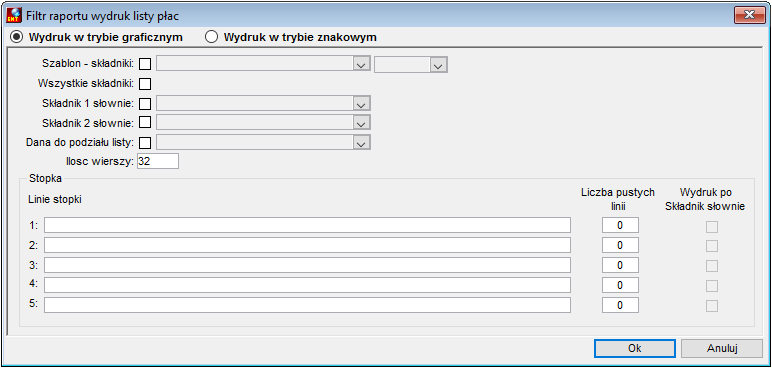Image resolution: width=772 pixels, height=368 pixels.
Task: Focus footer line 1 text field
Action: tap(307, 225)
